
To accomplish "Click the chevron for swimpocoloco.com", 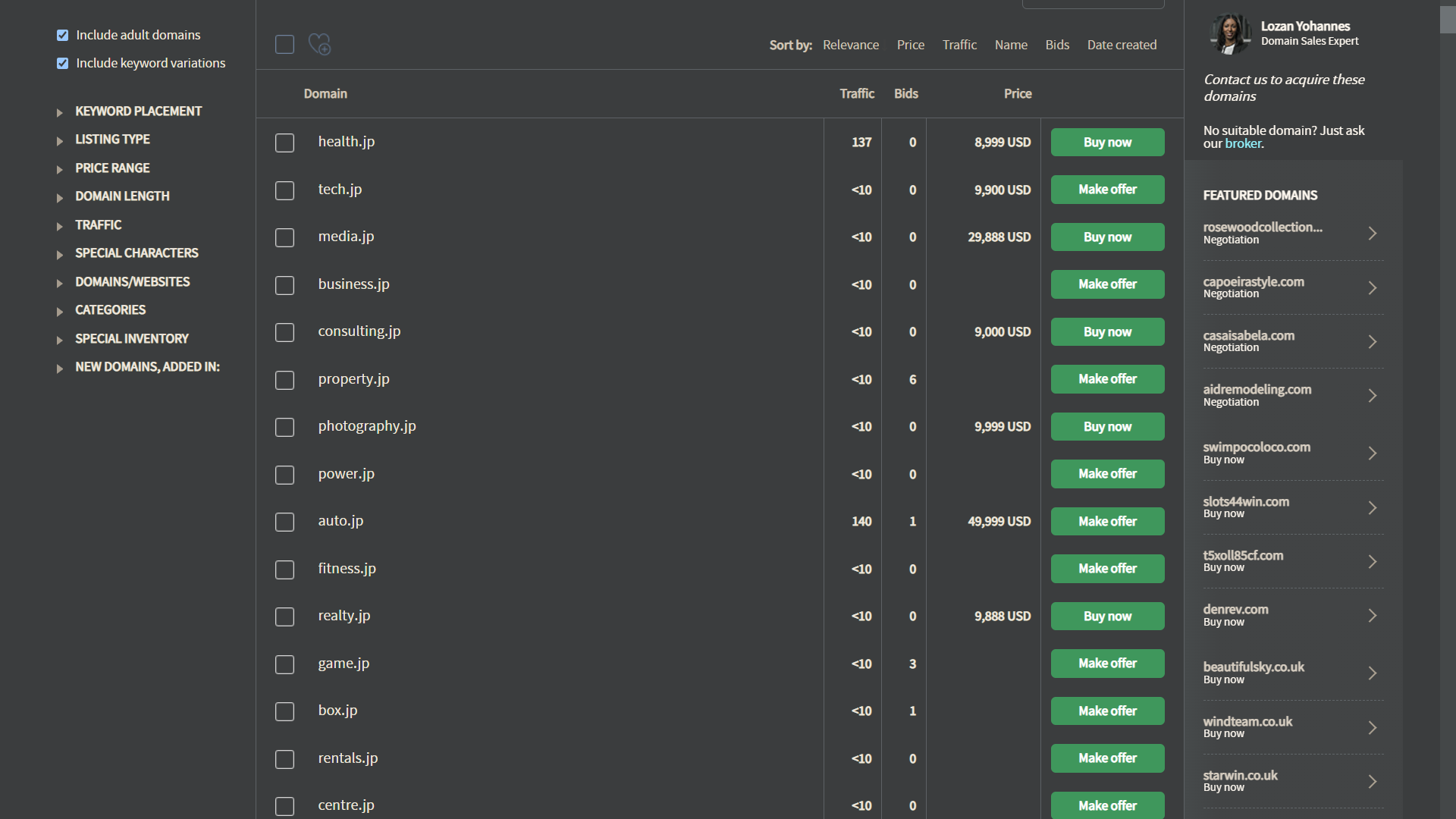I will [1372, 453].
